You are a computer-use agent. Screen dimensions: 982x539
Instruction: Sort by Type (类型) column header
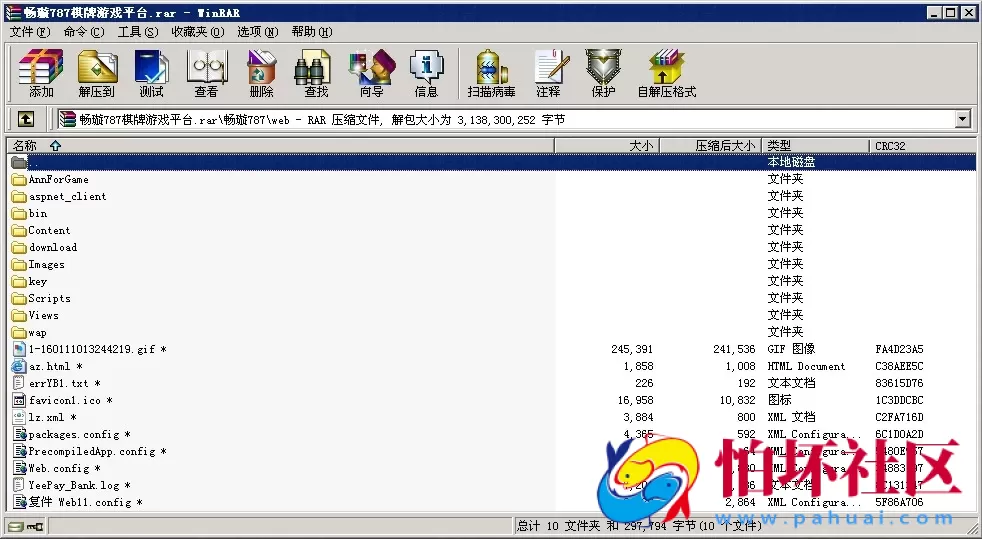tap(815, 146)
